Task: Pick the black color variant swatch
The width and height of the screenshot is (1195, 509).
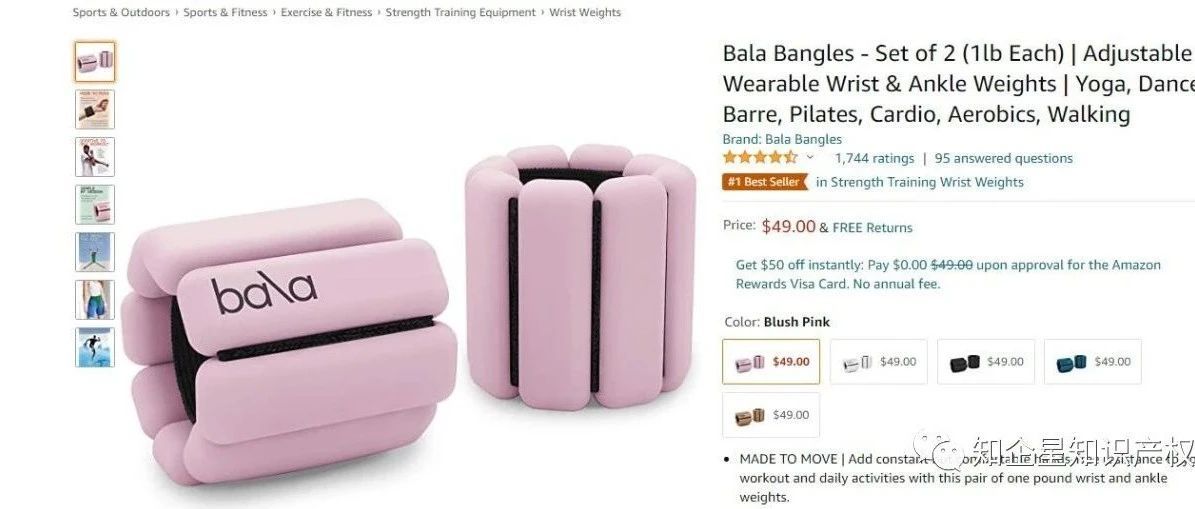Action: [986, 362]
